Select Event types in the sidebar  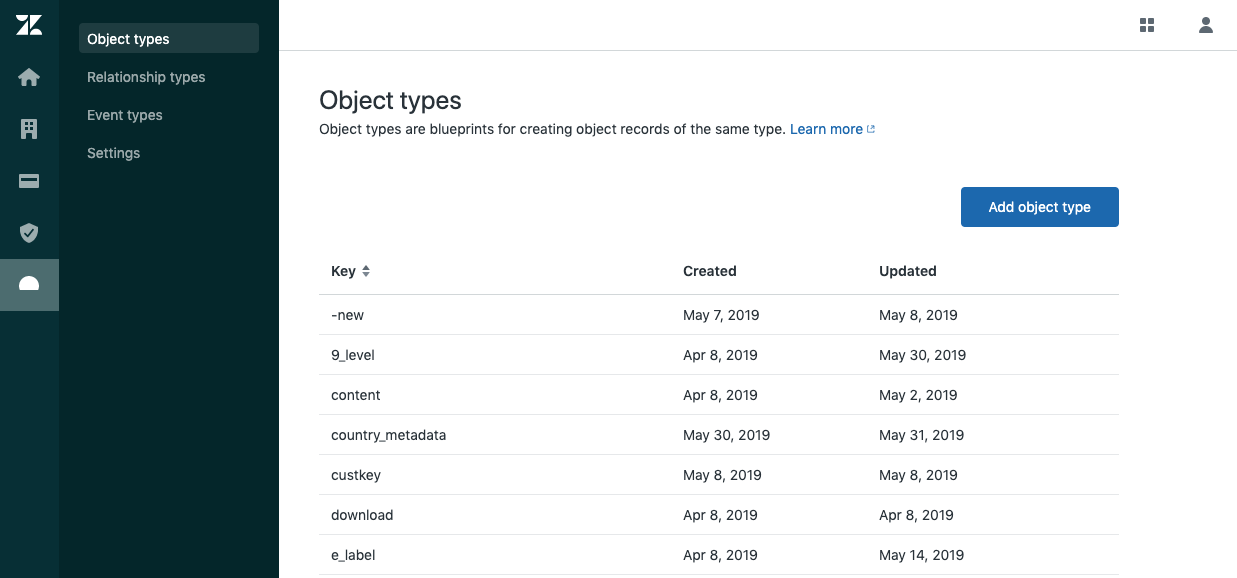pos(124,114)
